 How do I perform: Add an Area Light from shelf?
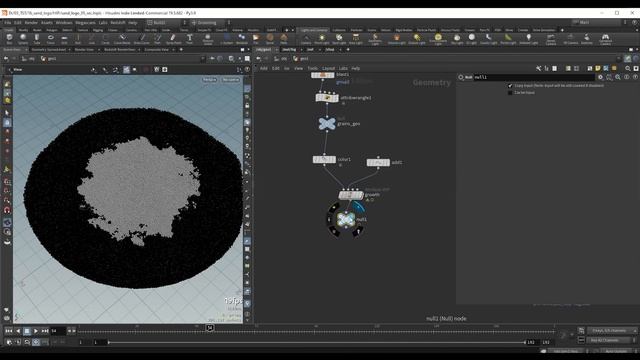[x=356, y=39]
